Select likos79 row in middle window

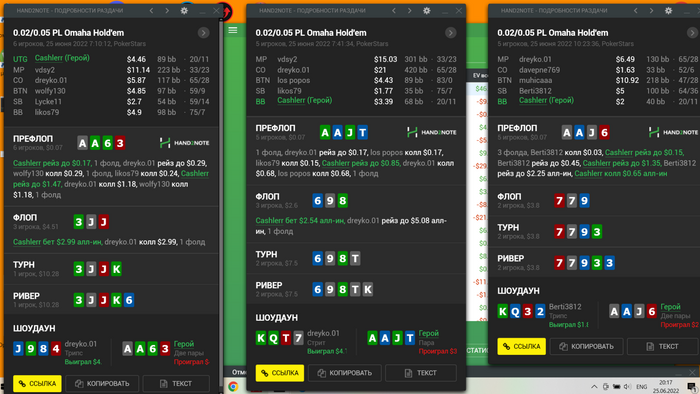(x=356, y=91)
